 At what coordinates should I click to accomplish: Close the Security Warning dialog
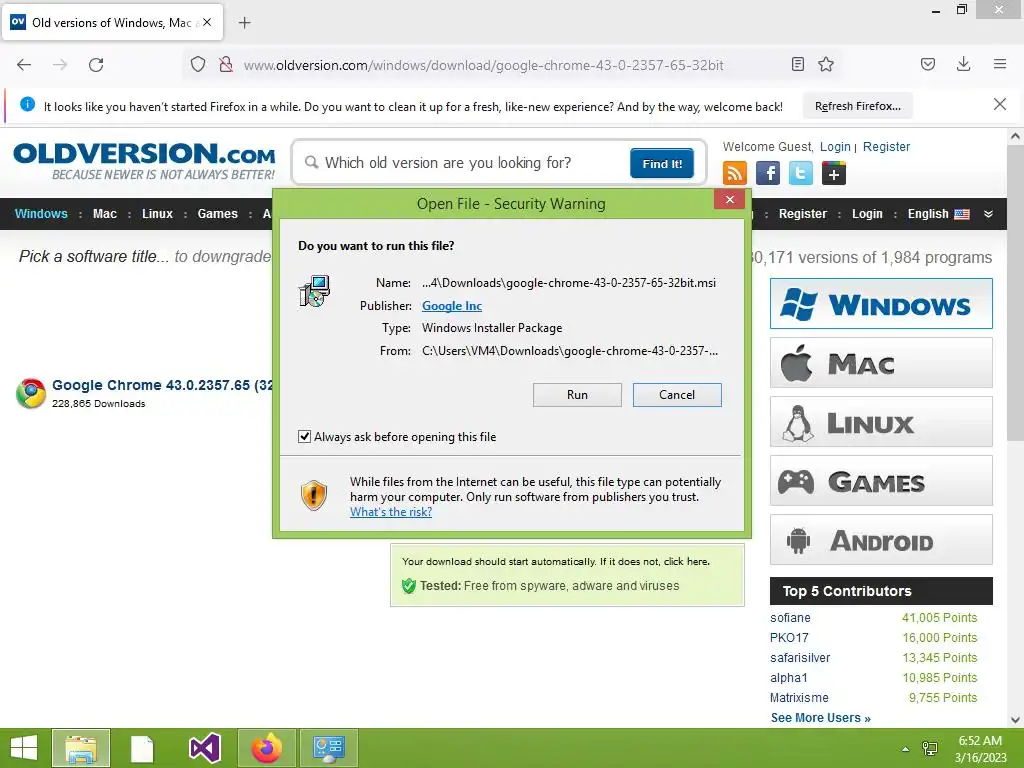pyautogui.click(x=729, y=200)
